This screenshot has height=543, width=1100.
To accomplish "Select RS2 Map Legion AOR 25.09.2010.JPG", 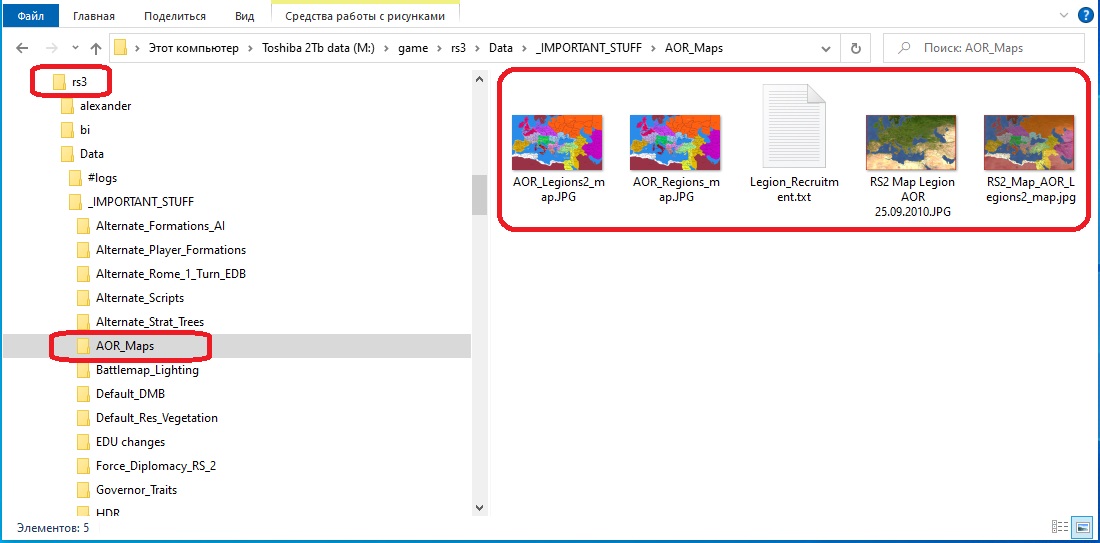I will (x=911, y=142).
